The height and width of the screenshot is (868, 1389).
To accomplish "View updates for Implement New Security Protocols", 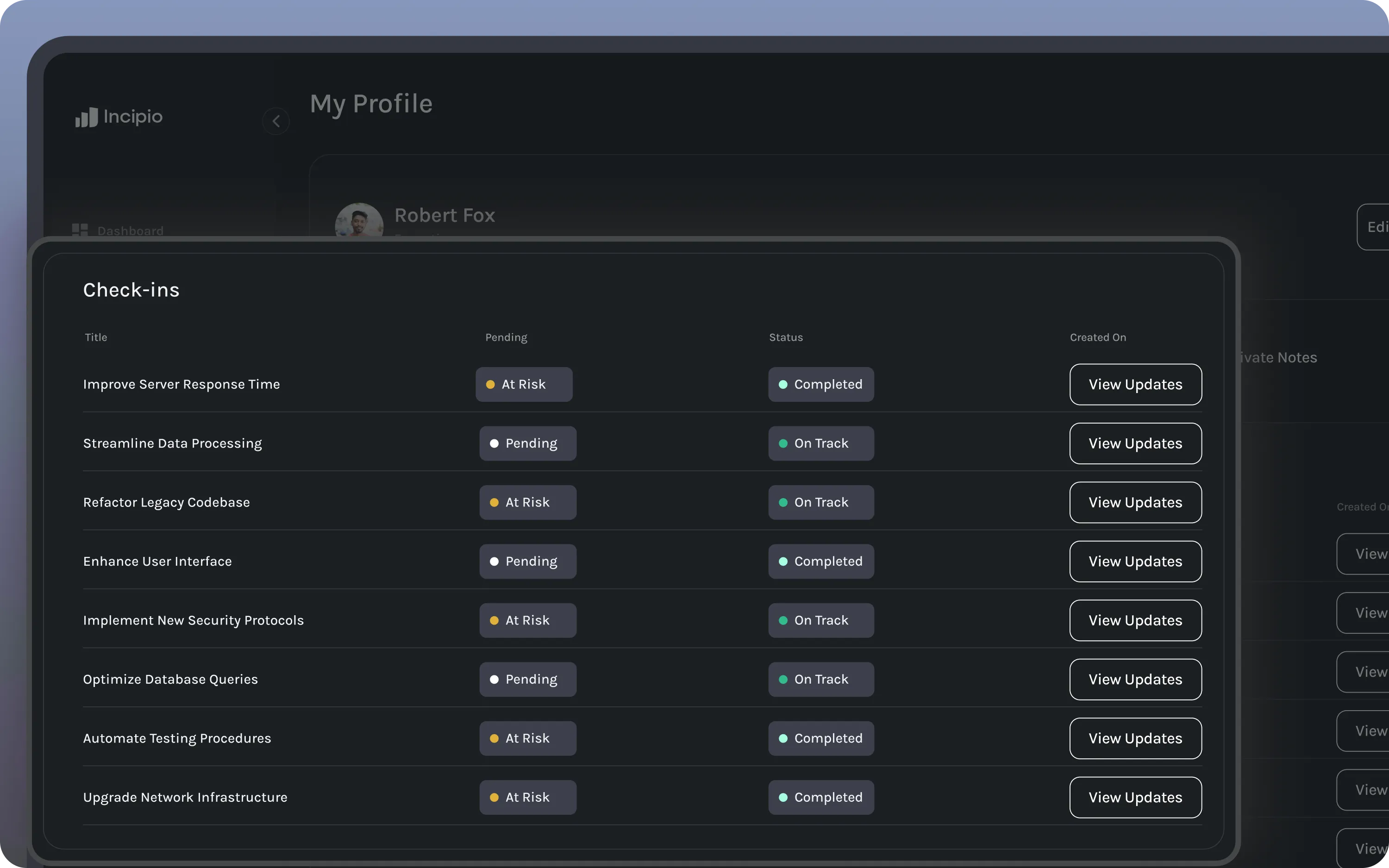I will coord(1135,621).
